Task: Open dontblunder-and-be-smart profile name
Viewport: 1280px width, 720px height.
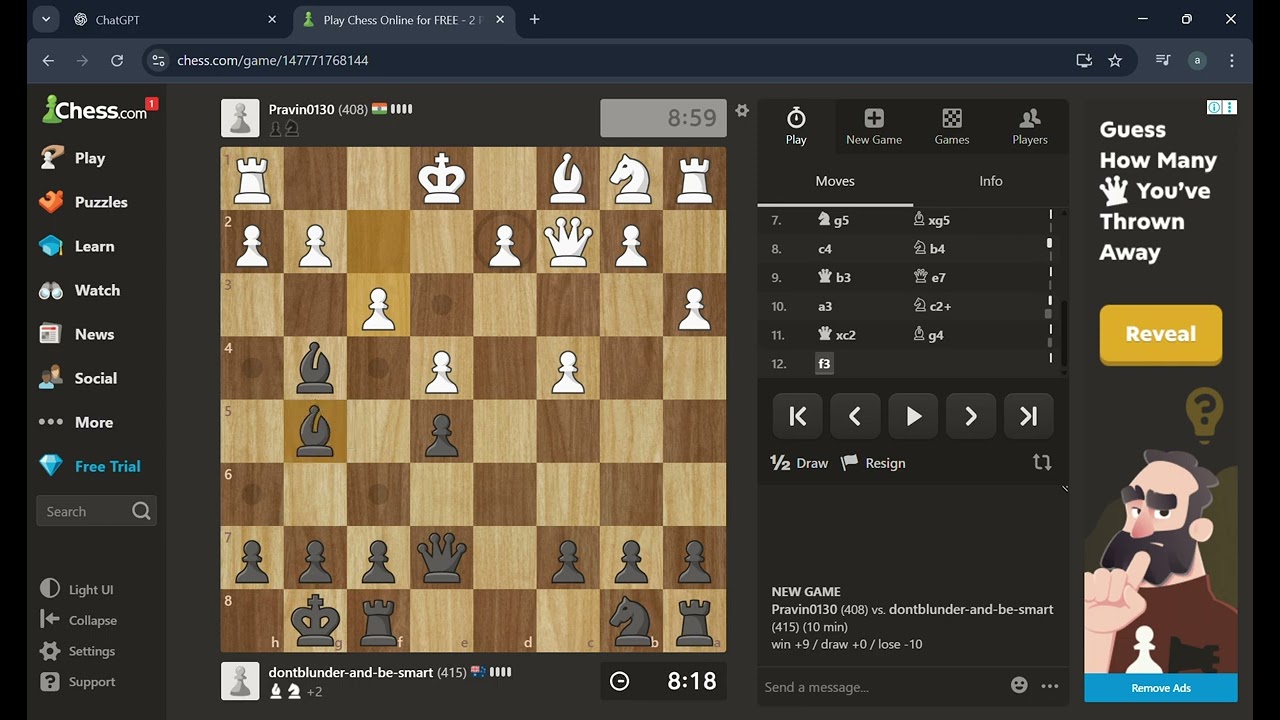Action: pyautogui.click(x=350, y=672)
